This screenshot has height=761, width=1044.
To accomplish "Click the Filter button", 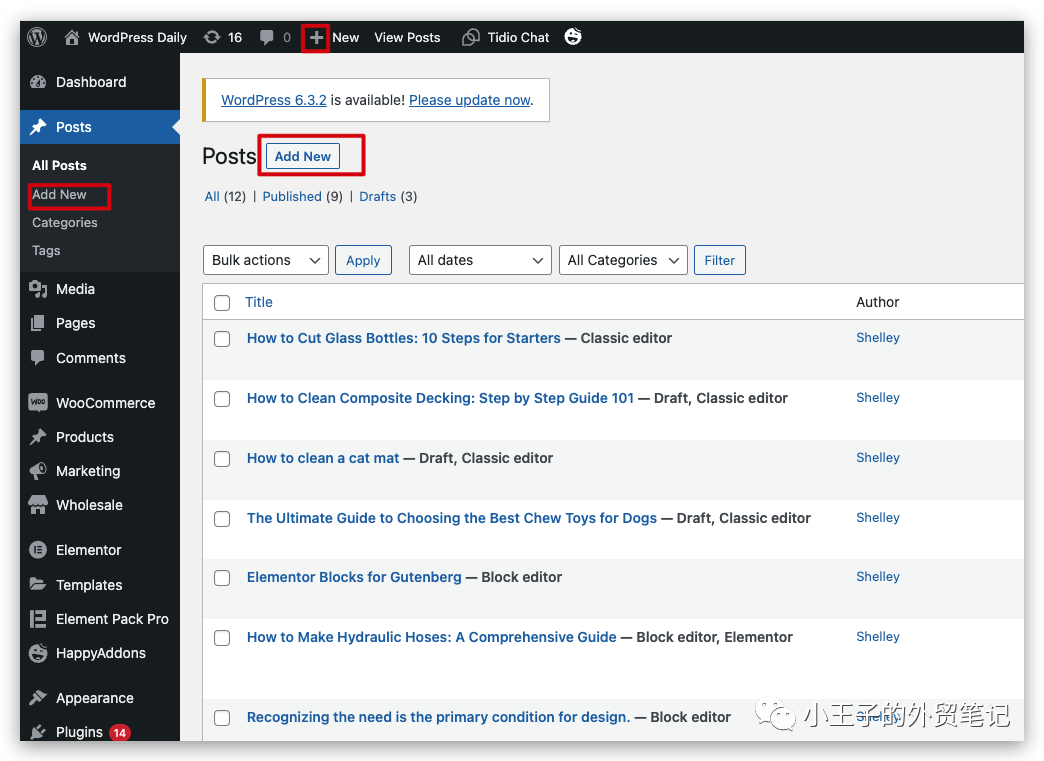I will (x=720, y=260).
